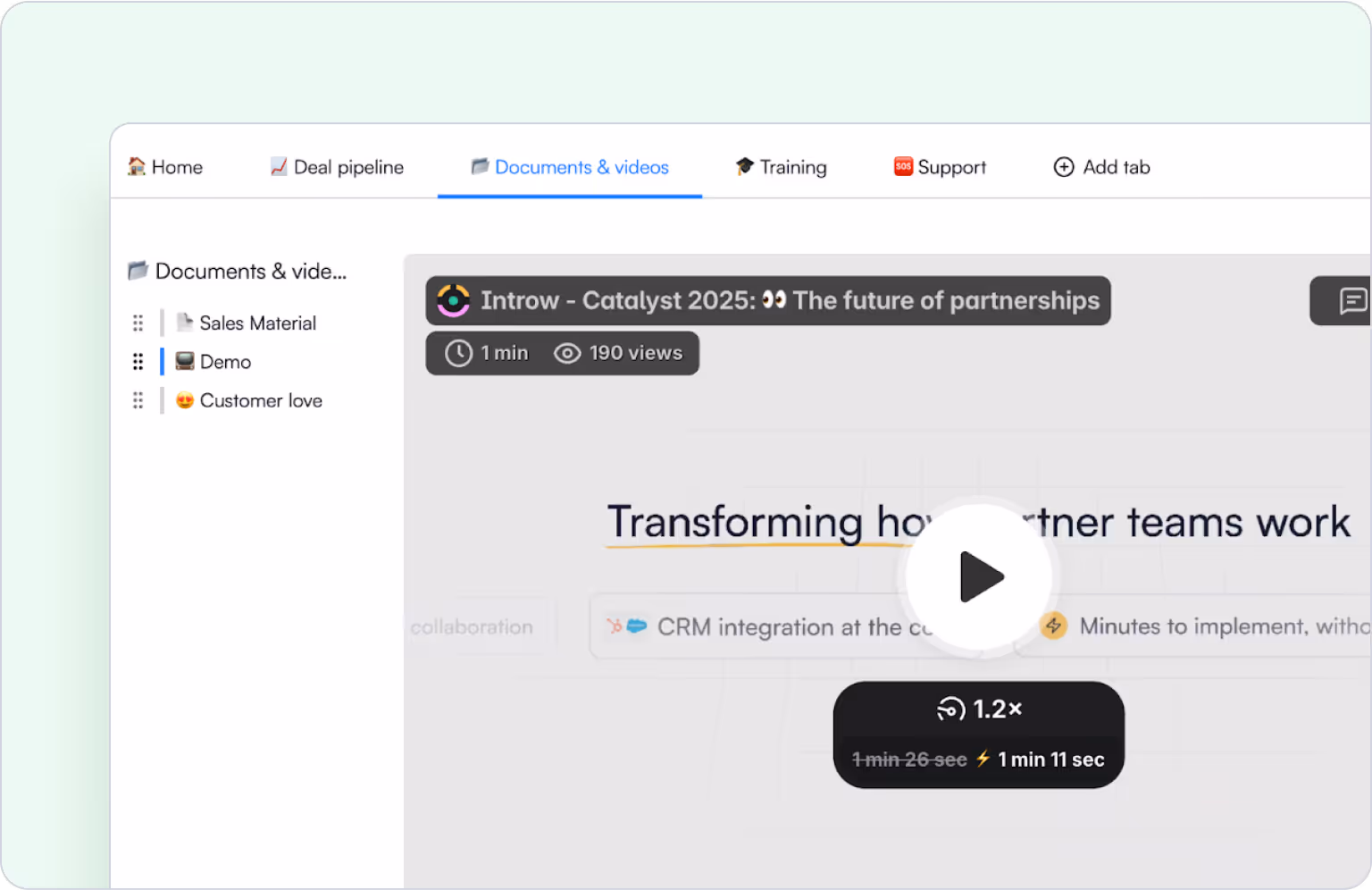Click the graduation cap icon on Training
The height and width of the screenshot is (890, 1372).
[x=745, y=166]
